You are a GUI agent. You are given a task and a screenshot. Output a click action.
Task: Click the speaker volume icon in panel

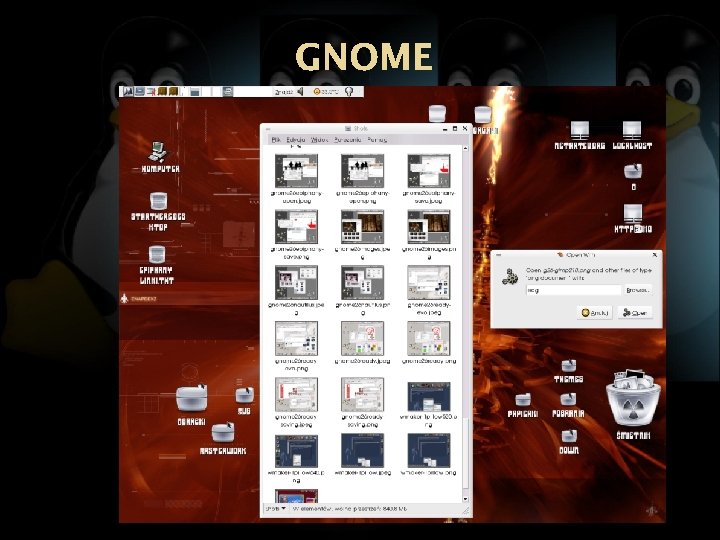pos(300,91)
